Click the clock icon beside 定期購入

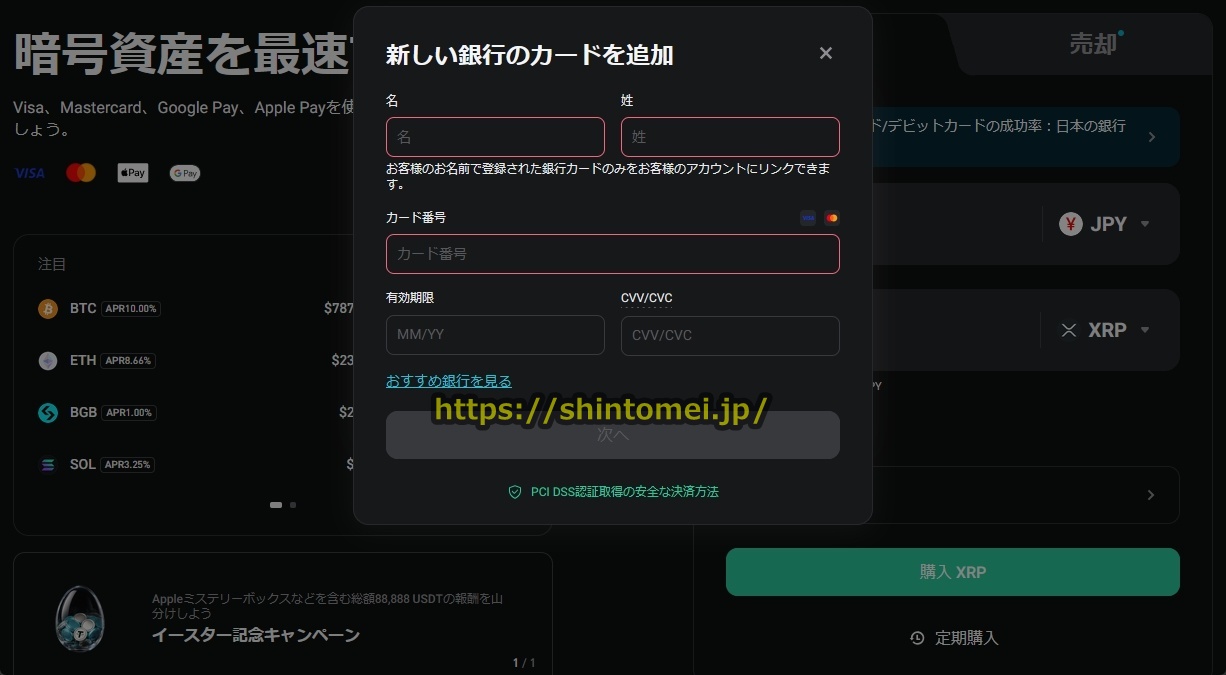click(917, 638)
